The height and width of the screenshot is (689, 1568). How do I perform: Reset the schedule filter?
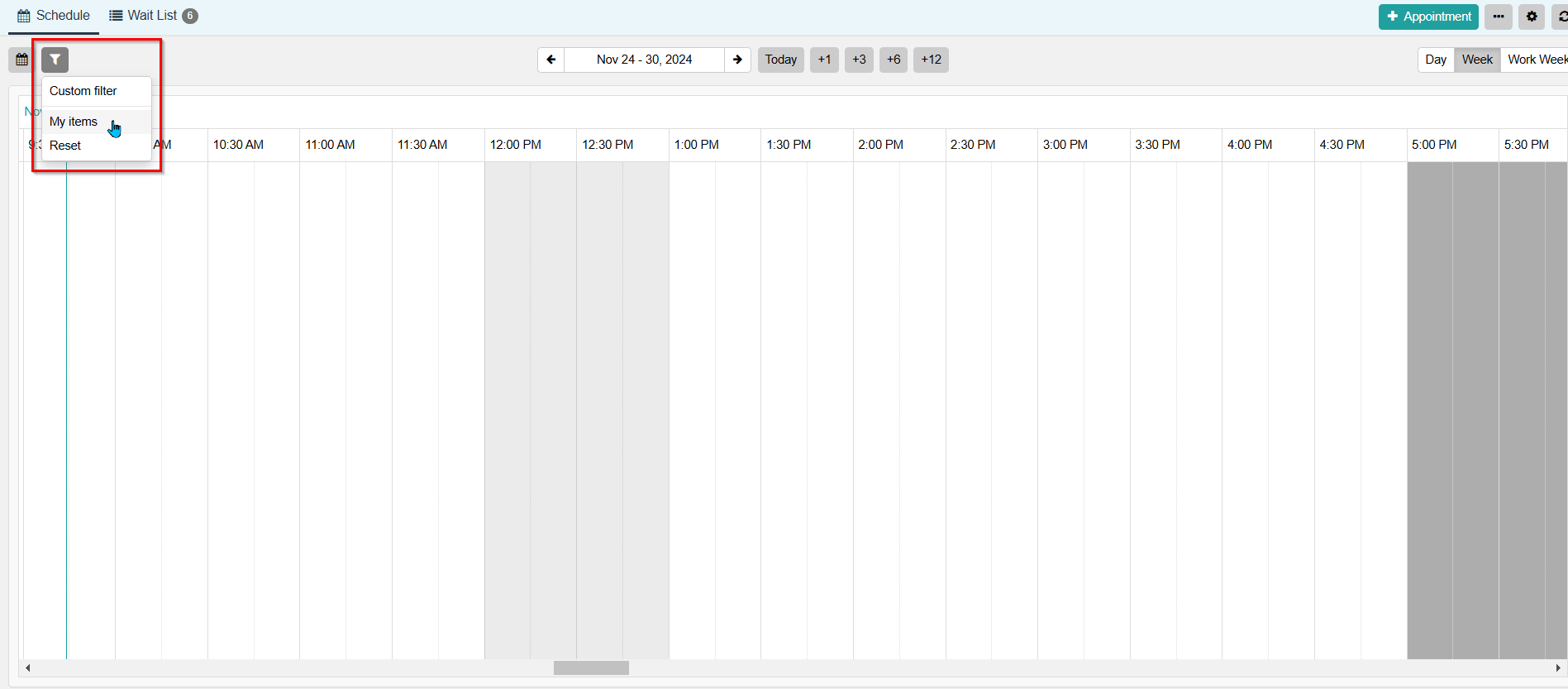pyautogui.click(x=65, y=146)
